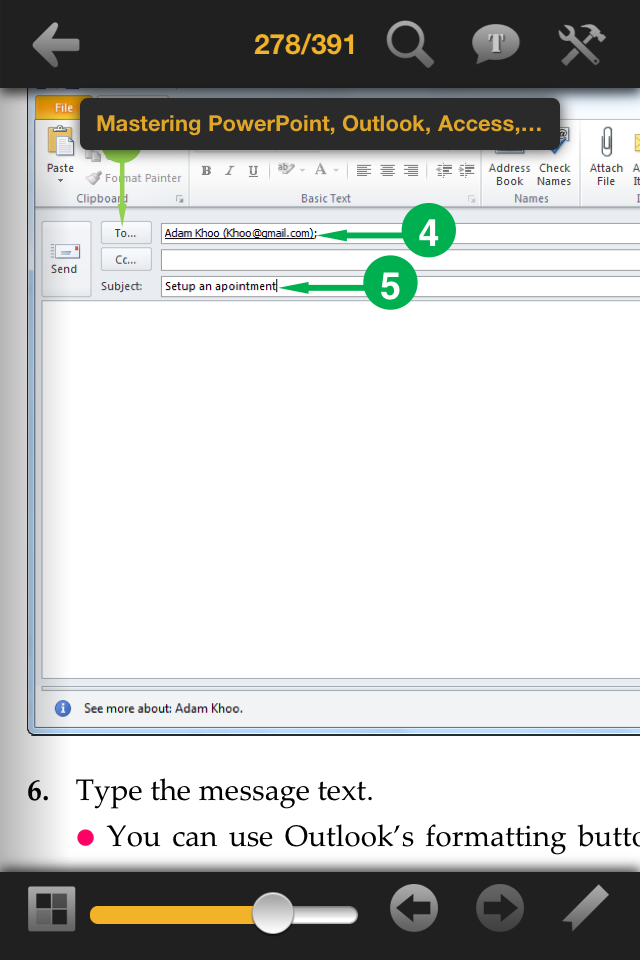This screenshot has height=960, width=640.
Task: Click the message body area
Action: point(341,490)
